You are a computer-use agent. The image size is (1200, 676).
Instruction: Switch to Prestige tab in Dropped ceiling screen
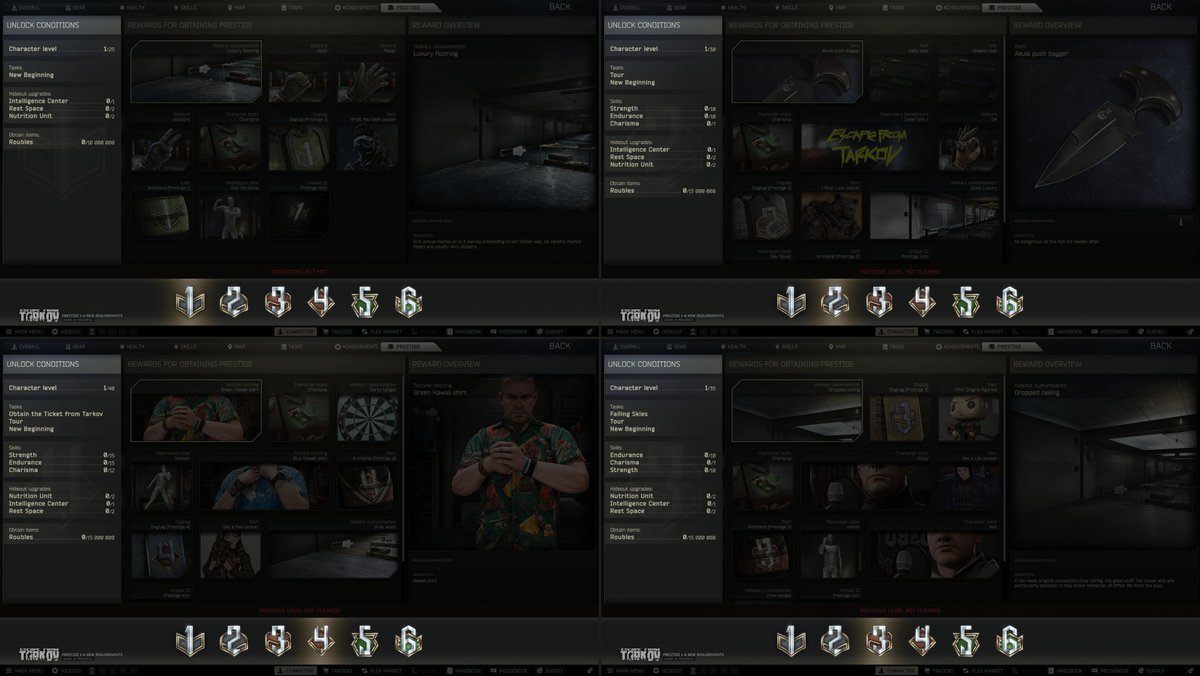click(1012, 345)
